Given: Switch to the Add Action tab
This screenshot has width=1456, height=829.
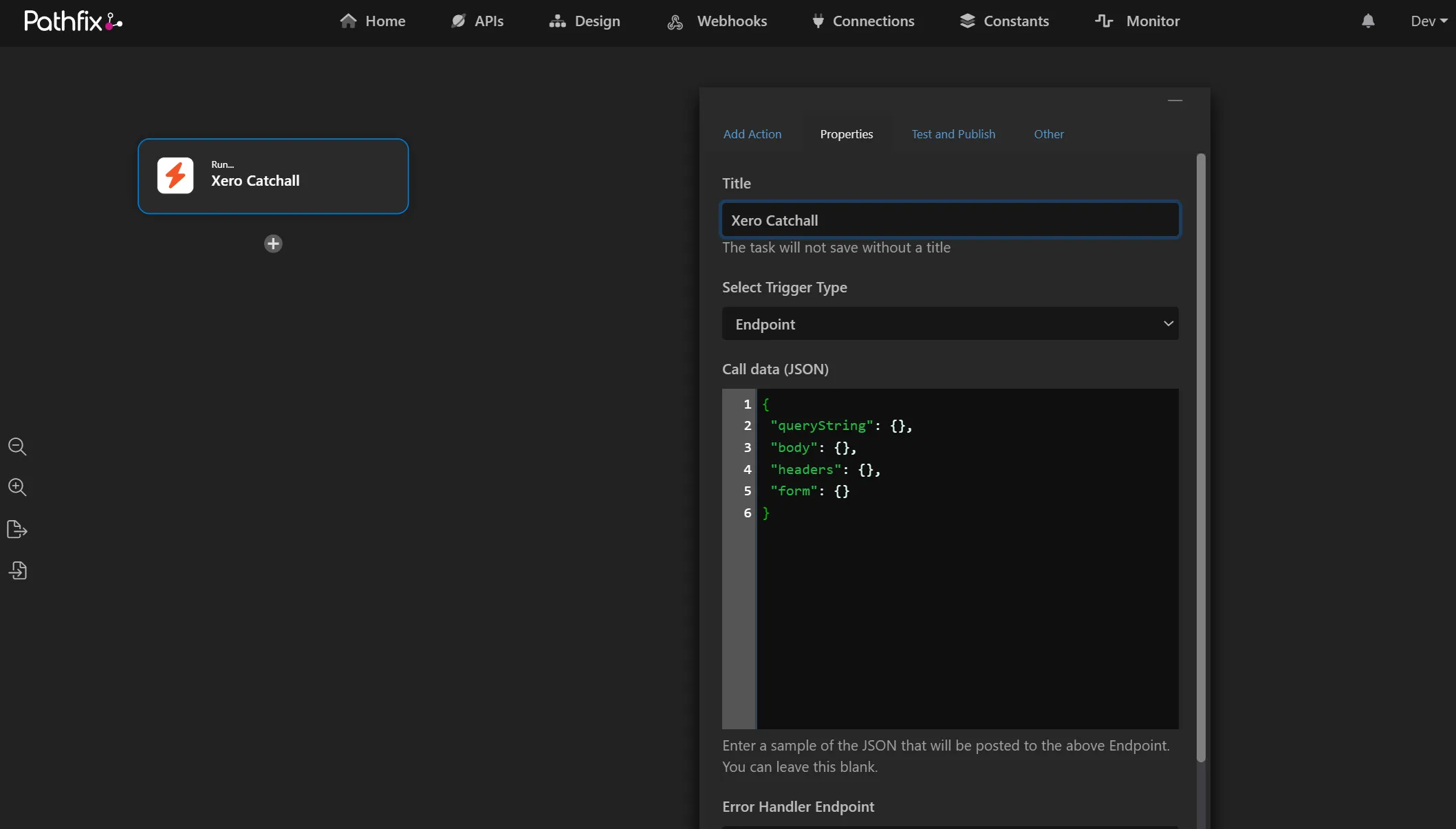Looking at the screenshot, I should 752,134.
